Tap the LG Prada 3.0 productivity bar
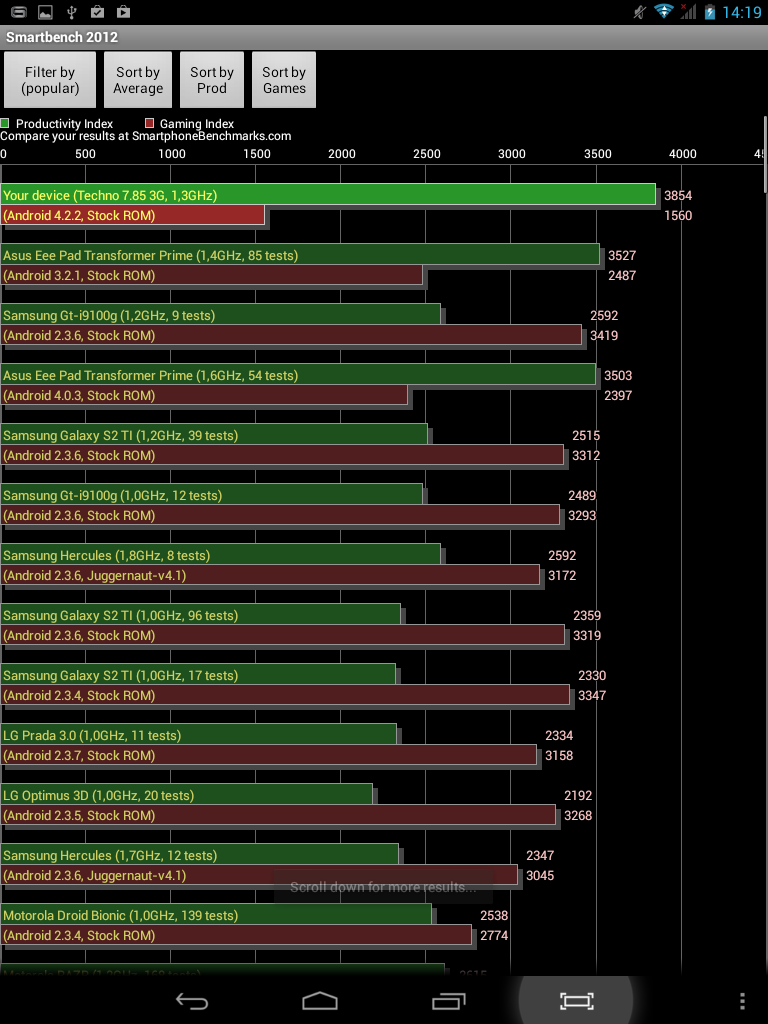 coord(199,735)
